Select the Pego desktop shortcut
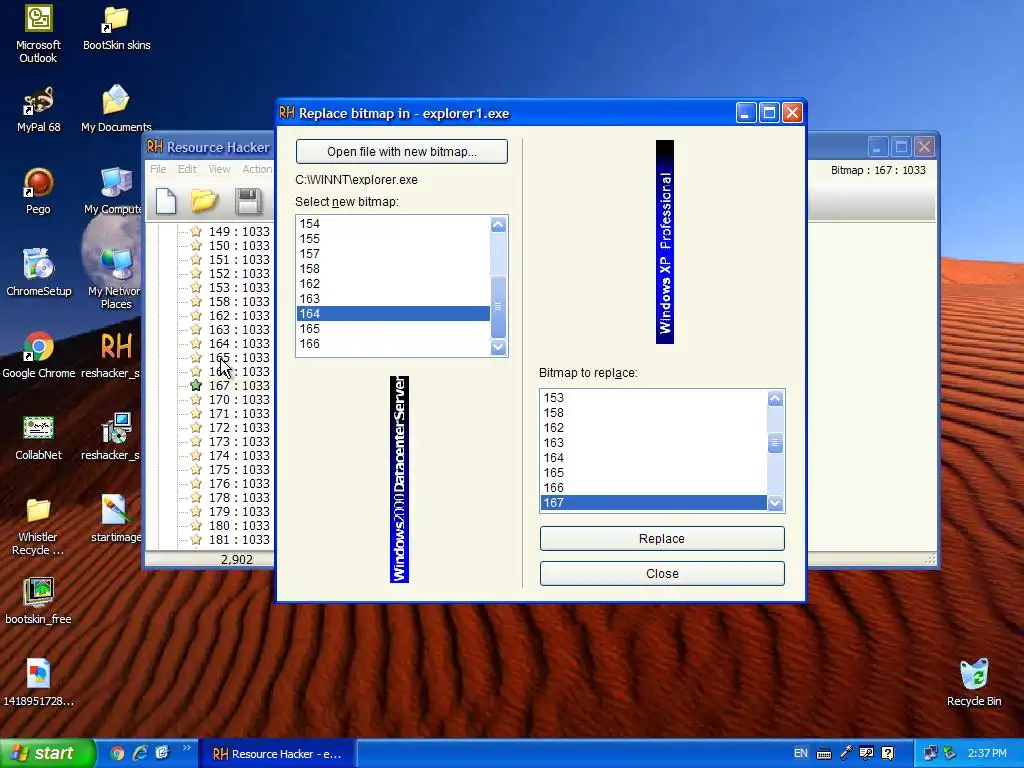This screenshot has width=1024, height=768. (x=38, y=191)
